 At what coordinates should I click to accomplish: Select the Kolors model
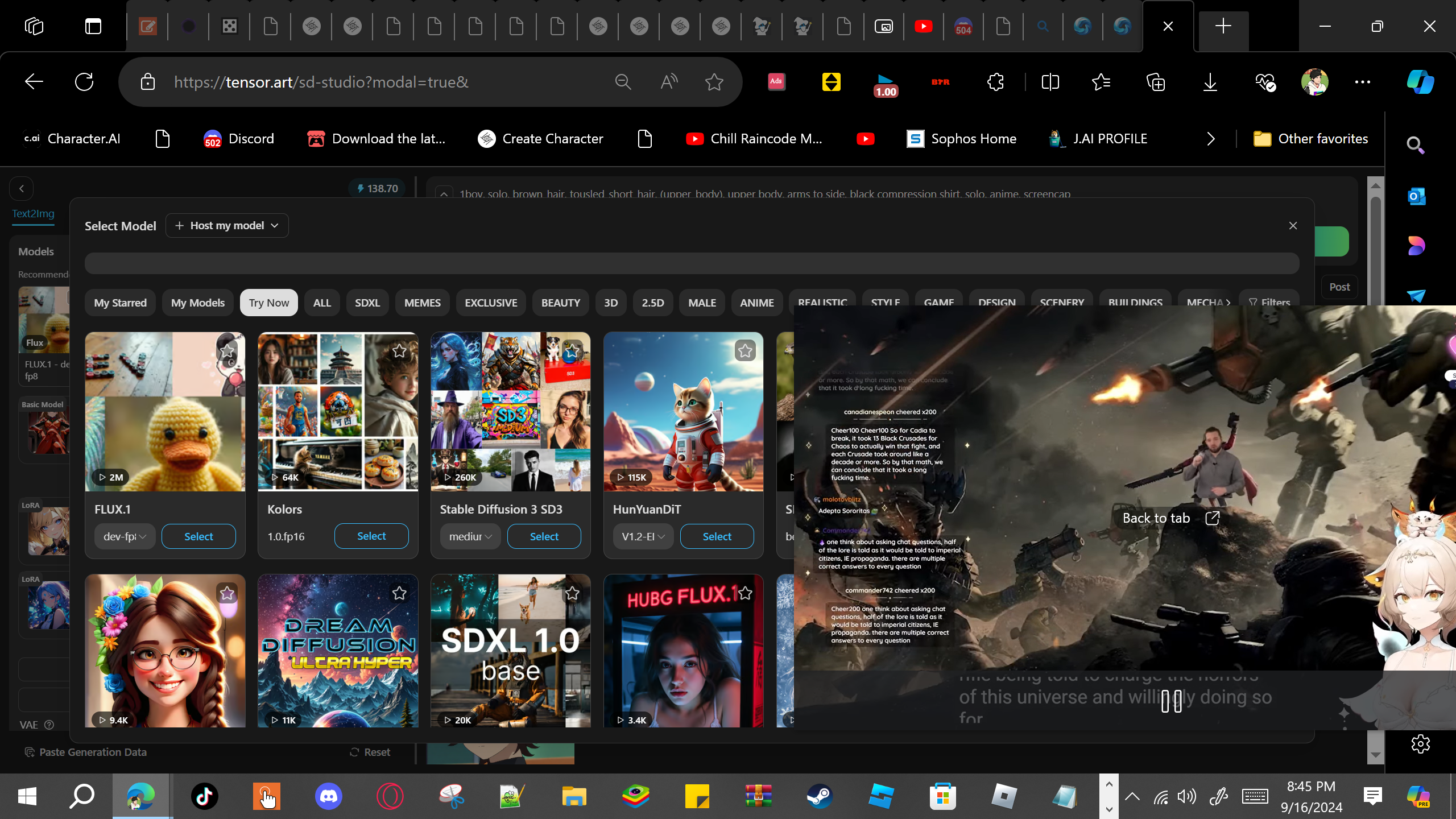371,536
